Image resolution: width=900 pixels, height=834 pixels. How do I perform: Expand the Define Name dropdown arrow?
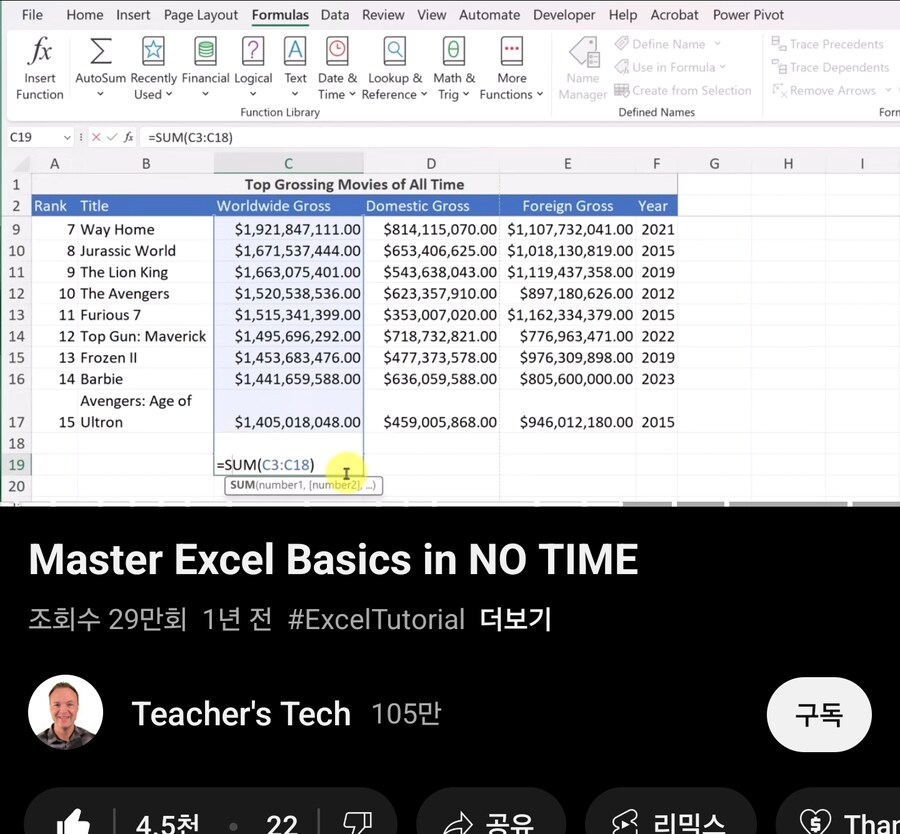click(x=717, y=44)
